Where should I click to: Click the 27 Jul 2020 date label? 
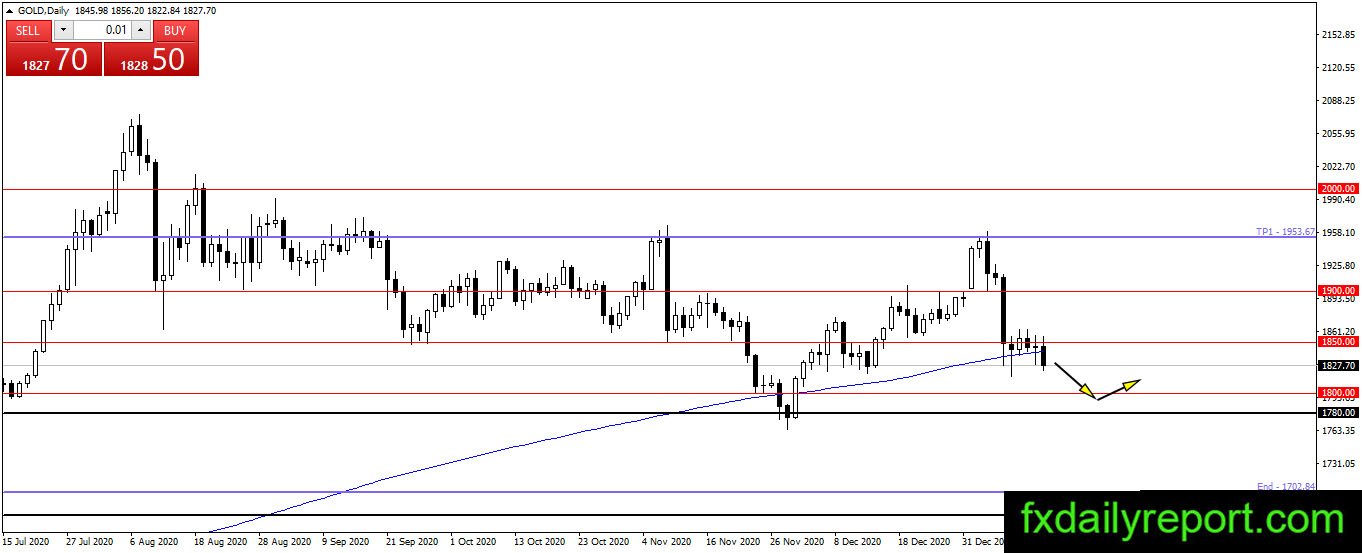(x=90, y=542)
